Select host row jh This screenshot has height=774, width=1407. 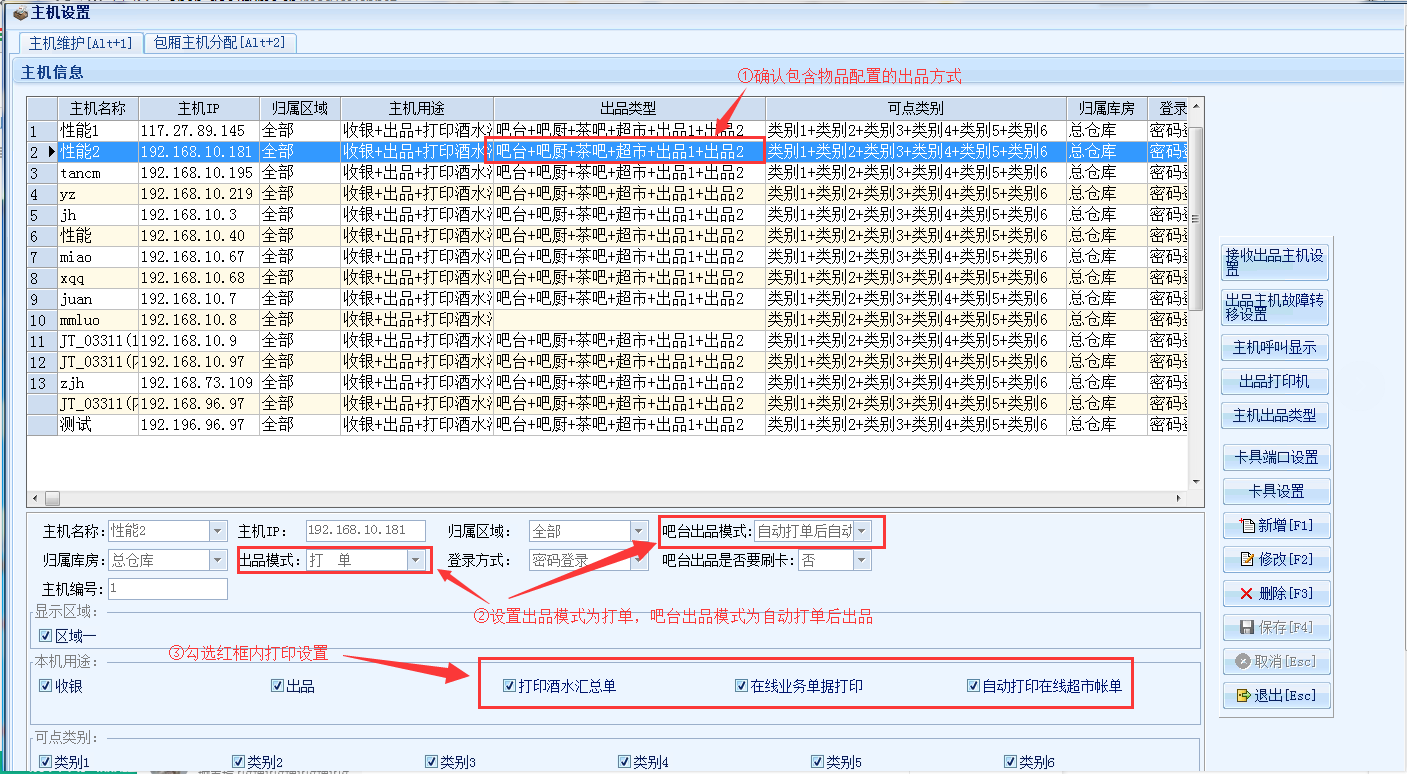click(x=608, y=214)
